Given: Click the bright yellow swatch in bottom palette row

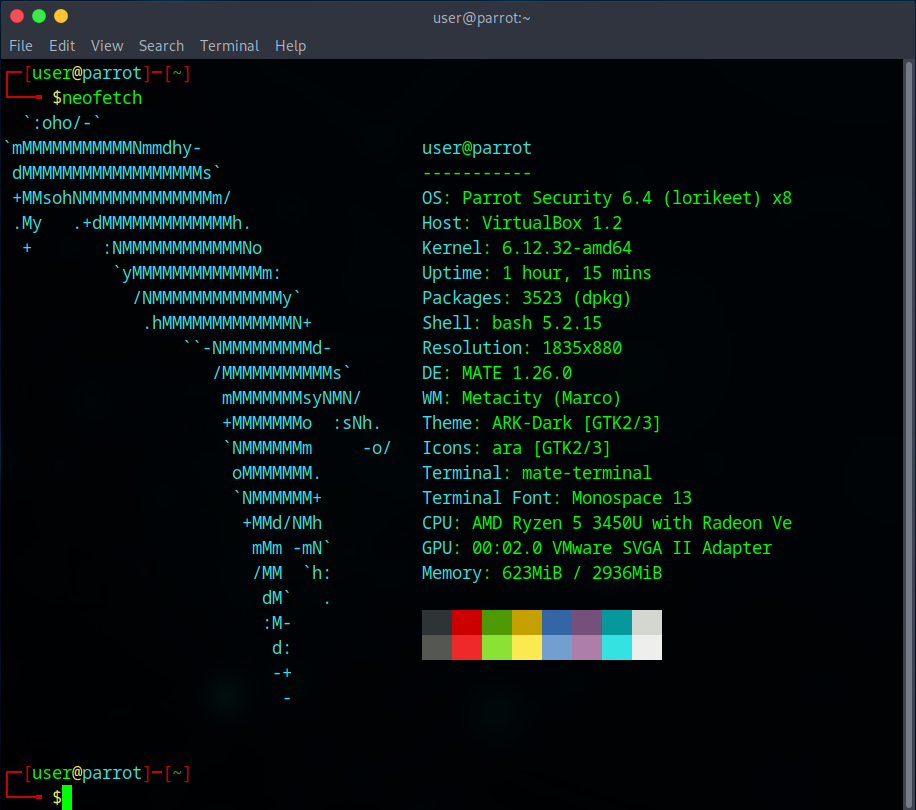Looking at the screenshot, I should pos(527,647).
